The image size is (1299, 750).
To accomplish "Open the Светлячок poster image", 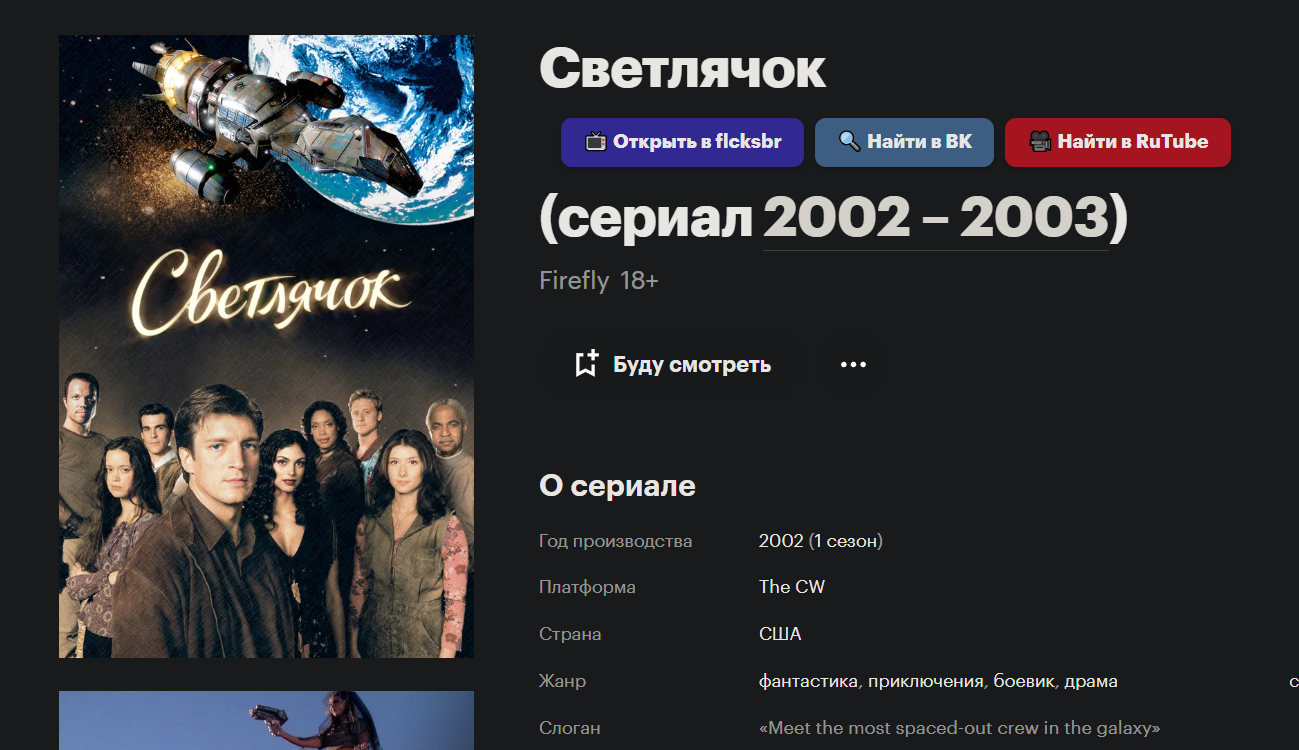I will coord(266,346).
